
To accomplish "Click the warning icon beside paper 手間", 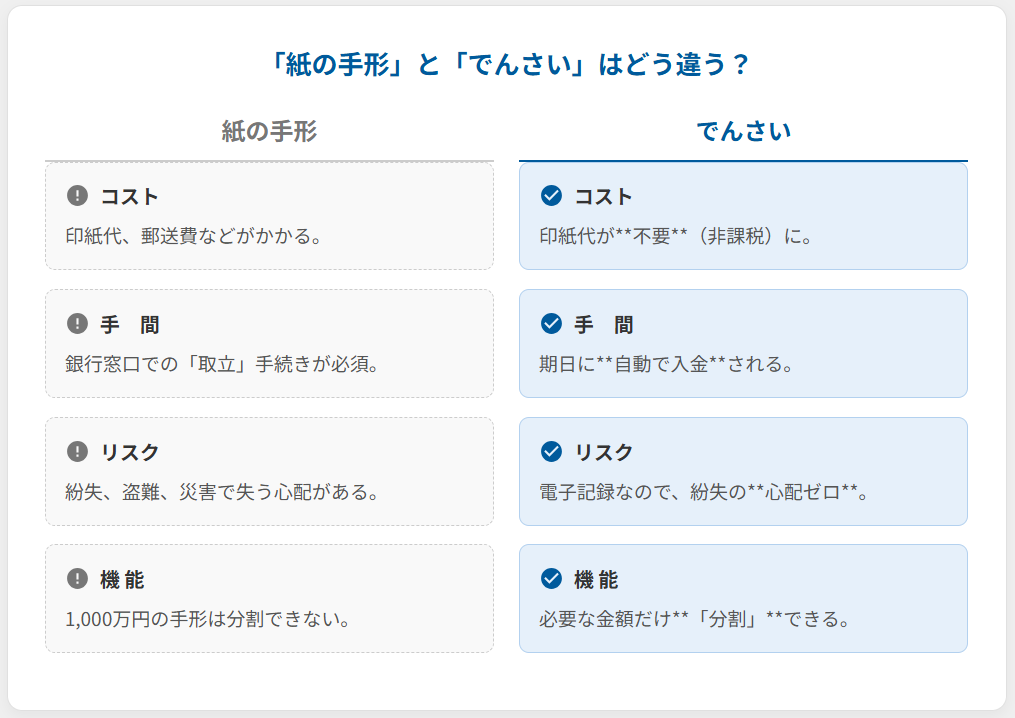I will pos(77,323).
